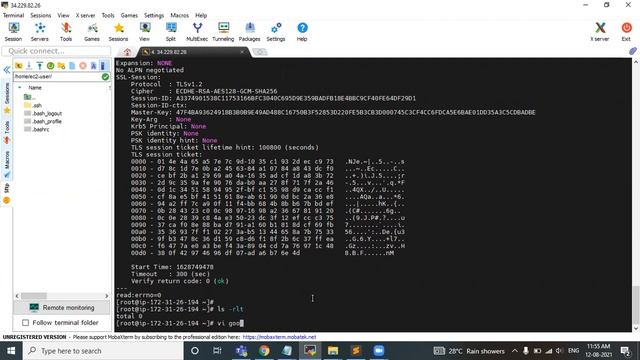The width and height of the screenshot is (640, 360).
Task: Click the View toolbar icon
Action: pyautogui.click(x=144, y=32)
